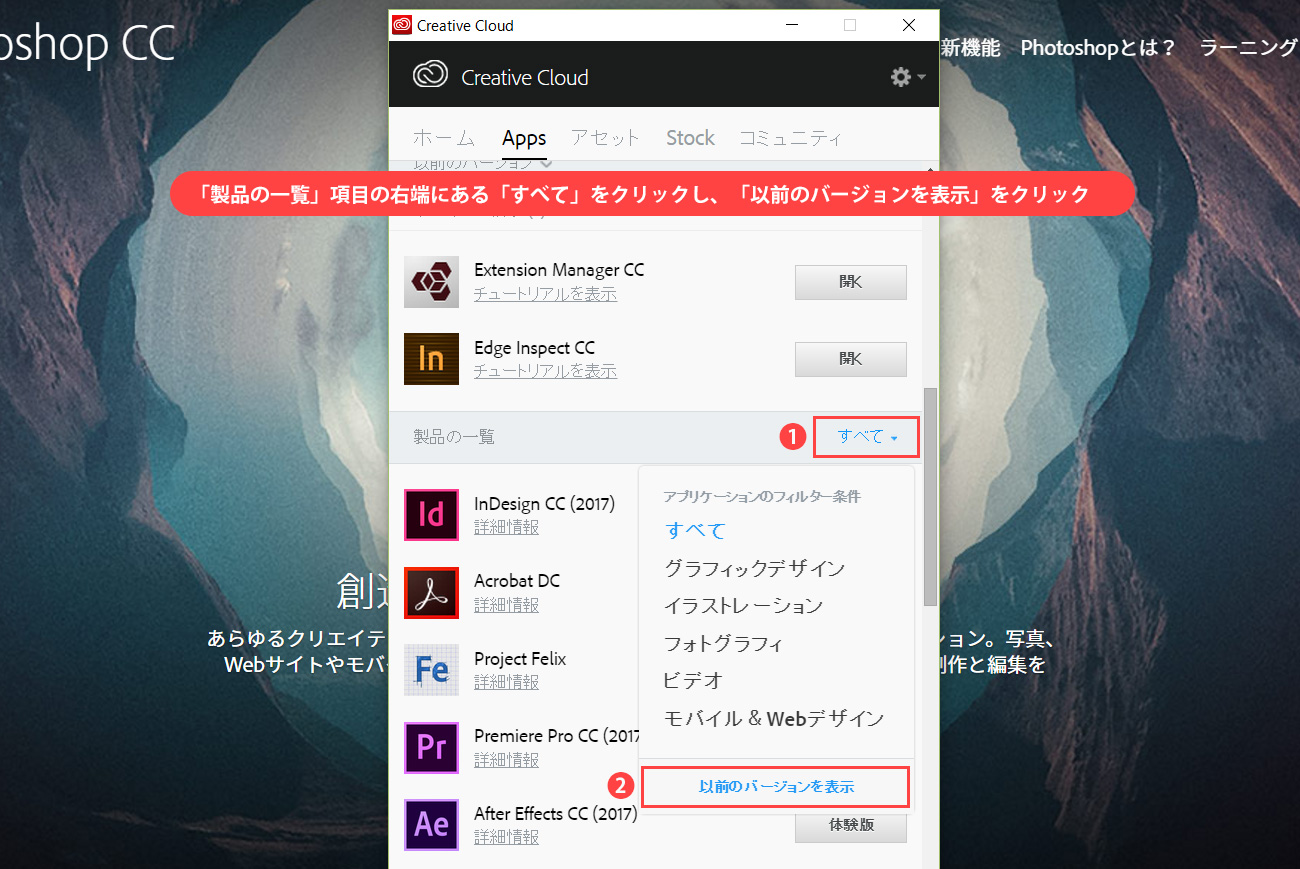
Task: Click After Effects CC (2017) product name
Action: 556,814
